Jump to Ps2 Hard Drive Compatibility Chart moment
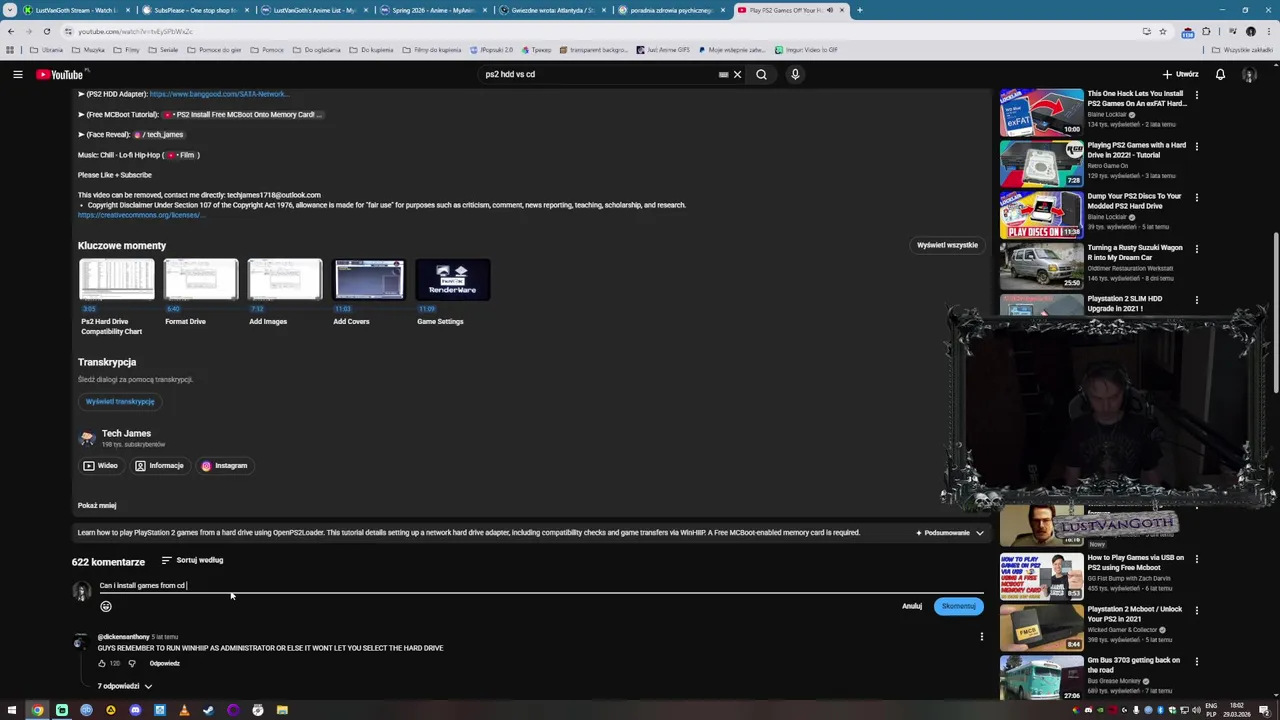 pos(117,297)
